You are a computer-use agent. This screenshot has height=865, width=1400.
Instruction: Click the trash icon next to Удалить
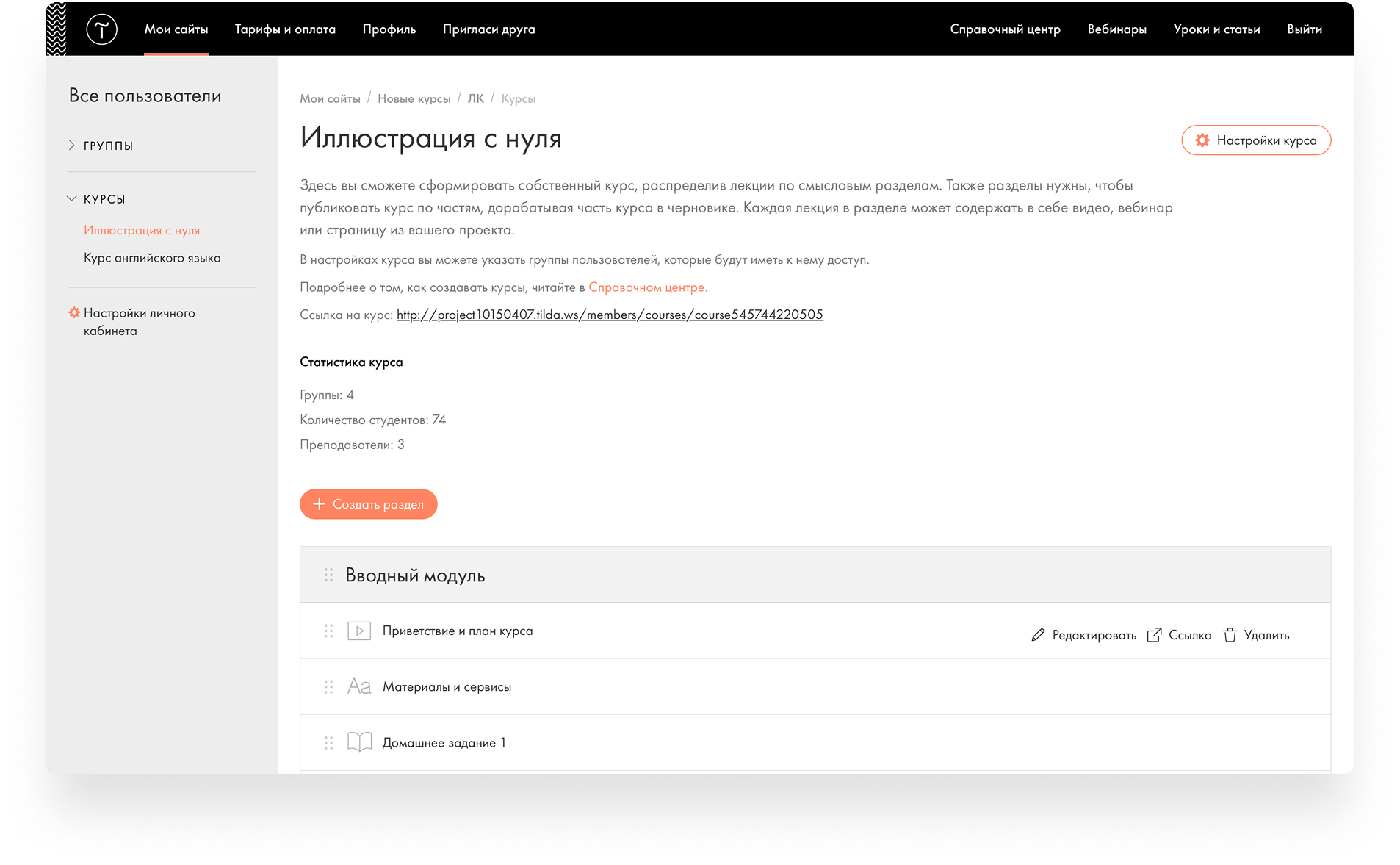1230,635
